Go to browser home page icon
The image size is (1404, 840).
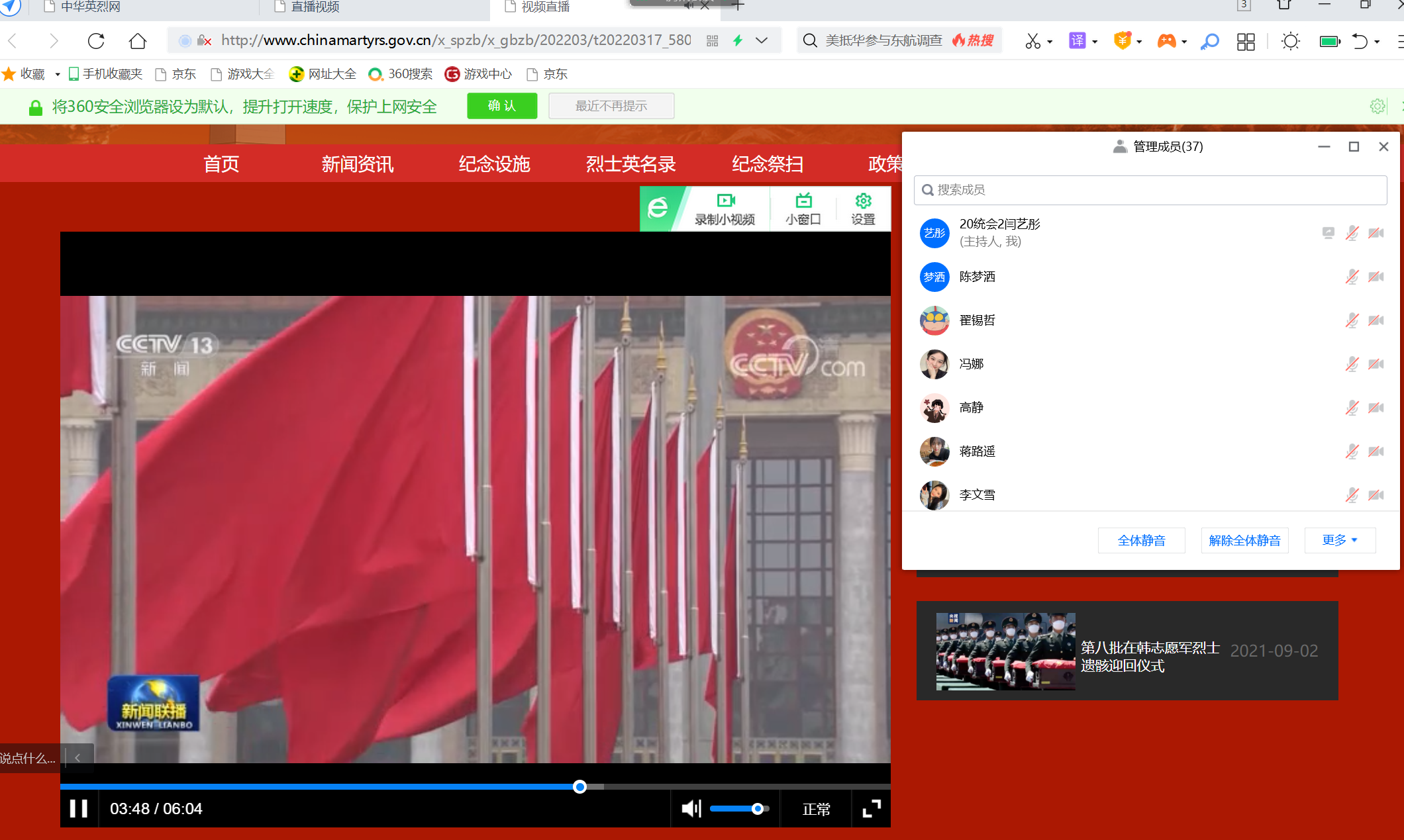[137, 41]
